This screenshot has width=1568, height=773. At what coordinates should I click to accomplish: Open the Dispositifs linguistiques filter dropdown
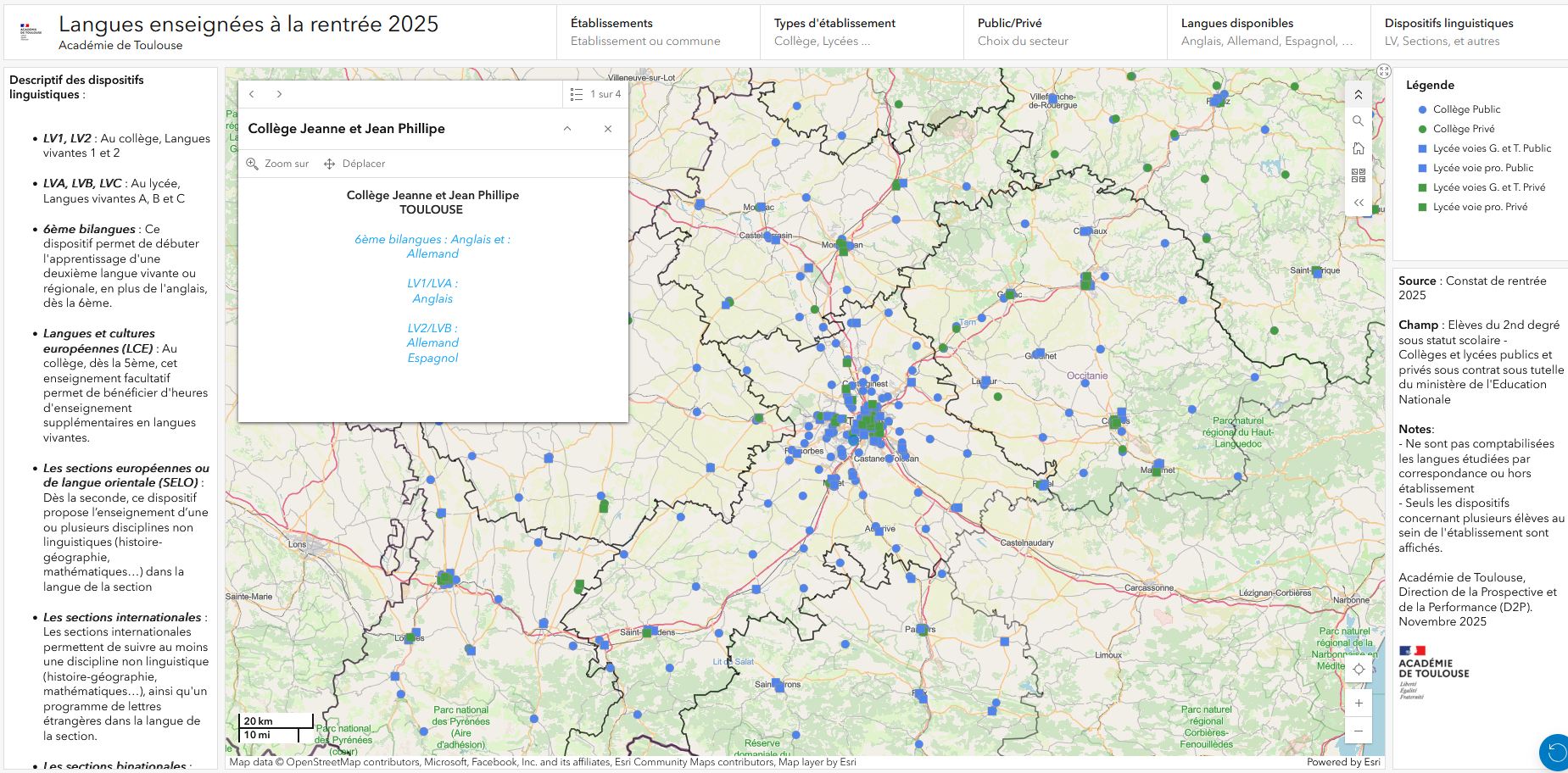[x=1469, y=32]
